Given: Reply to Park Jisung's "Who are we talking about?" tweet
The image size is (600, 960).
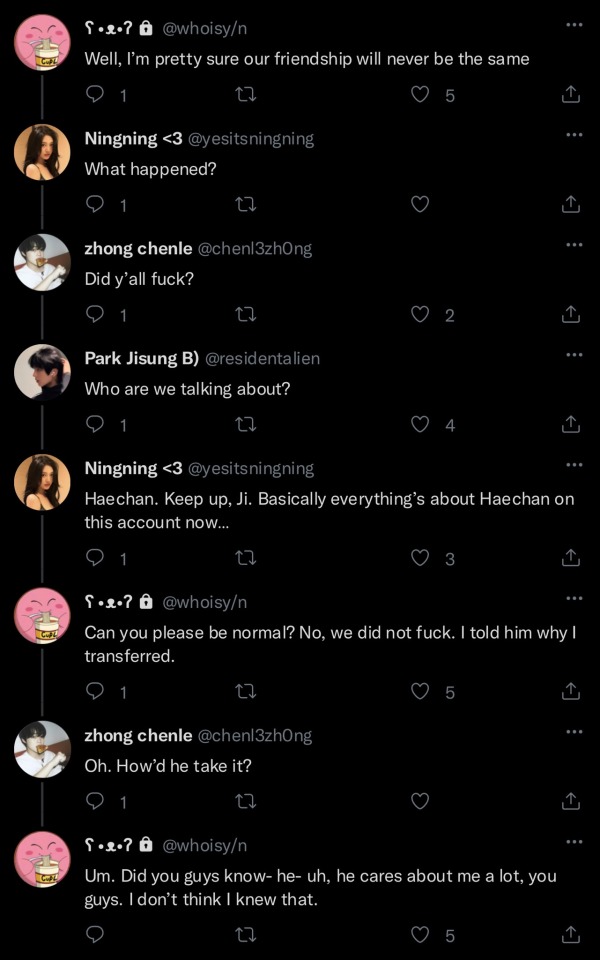Looking at the screenshot, I should click(96, 424).
